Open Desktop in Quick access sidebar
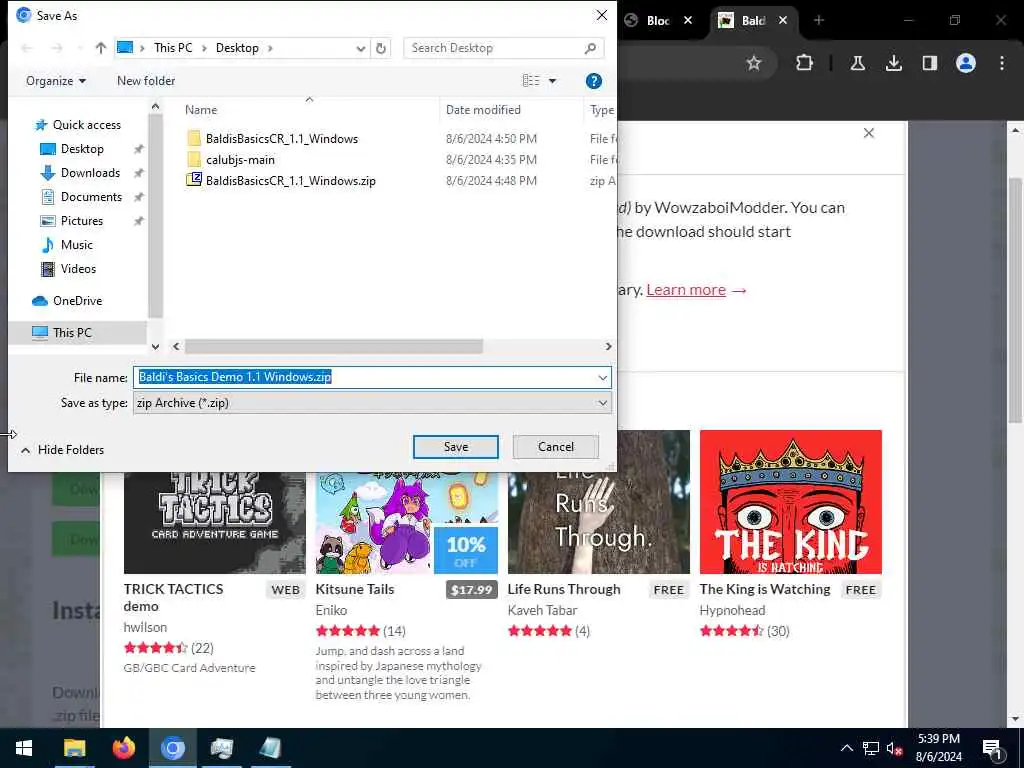The height and width of the screenshot is (768, 1024). 82,149
